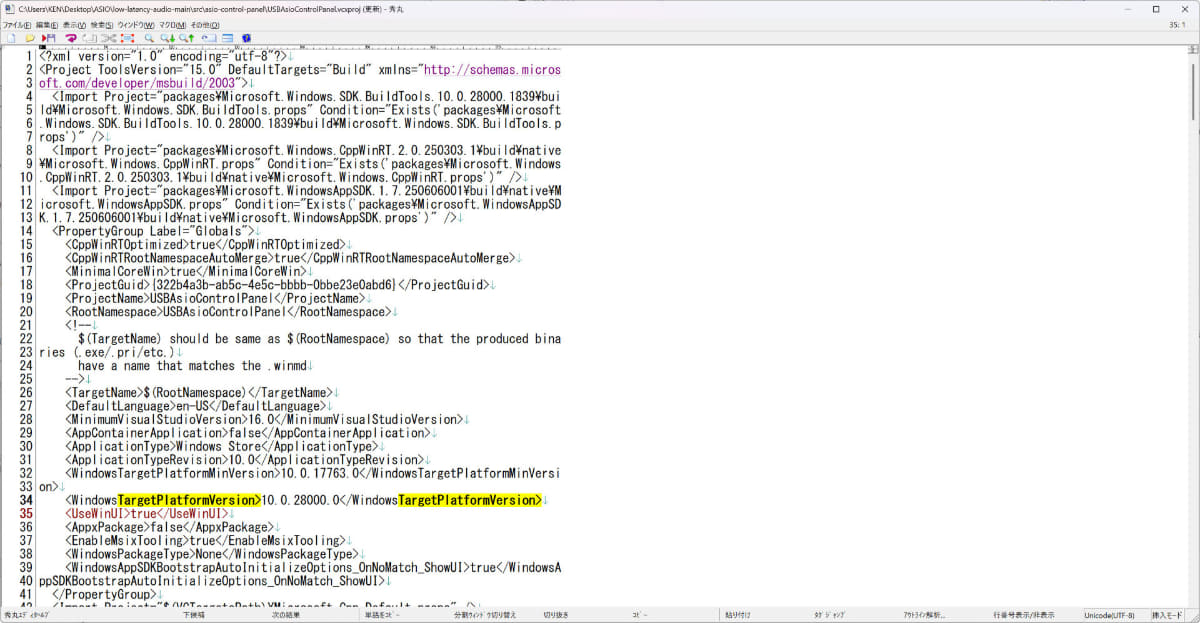Click the vertical scrollbar thumb
This screenshot has height=623, width=1200.
tap(1193, 90)
